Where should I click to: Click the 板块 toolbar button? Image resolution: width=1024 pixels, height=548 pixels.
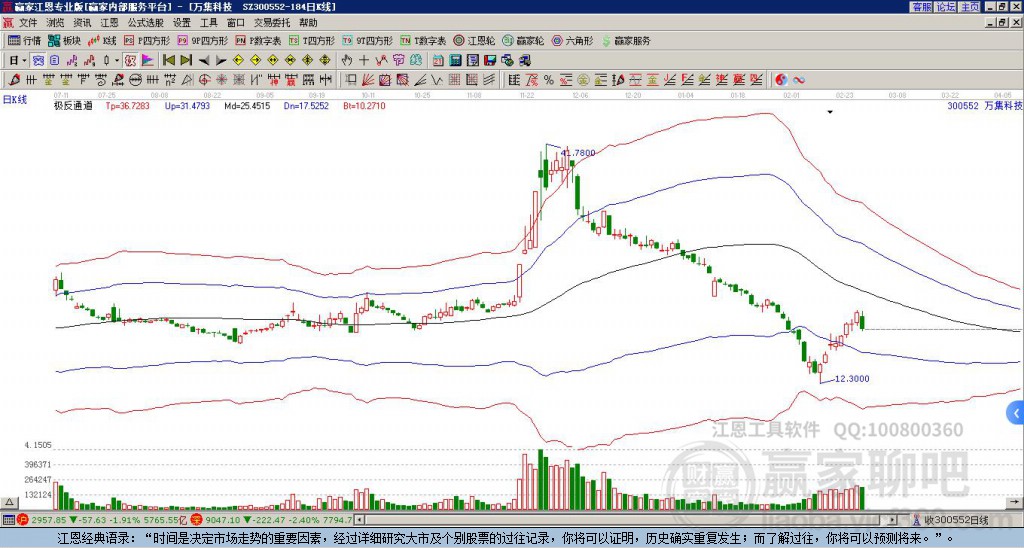[65, 41]
